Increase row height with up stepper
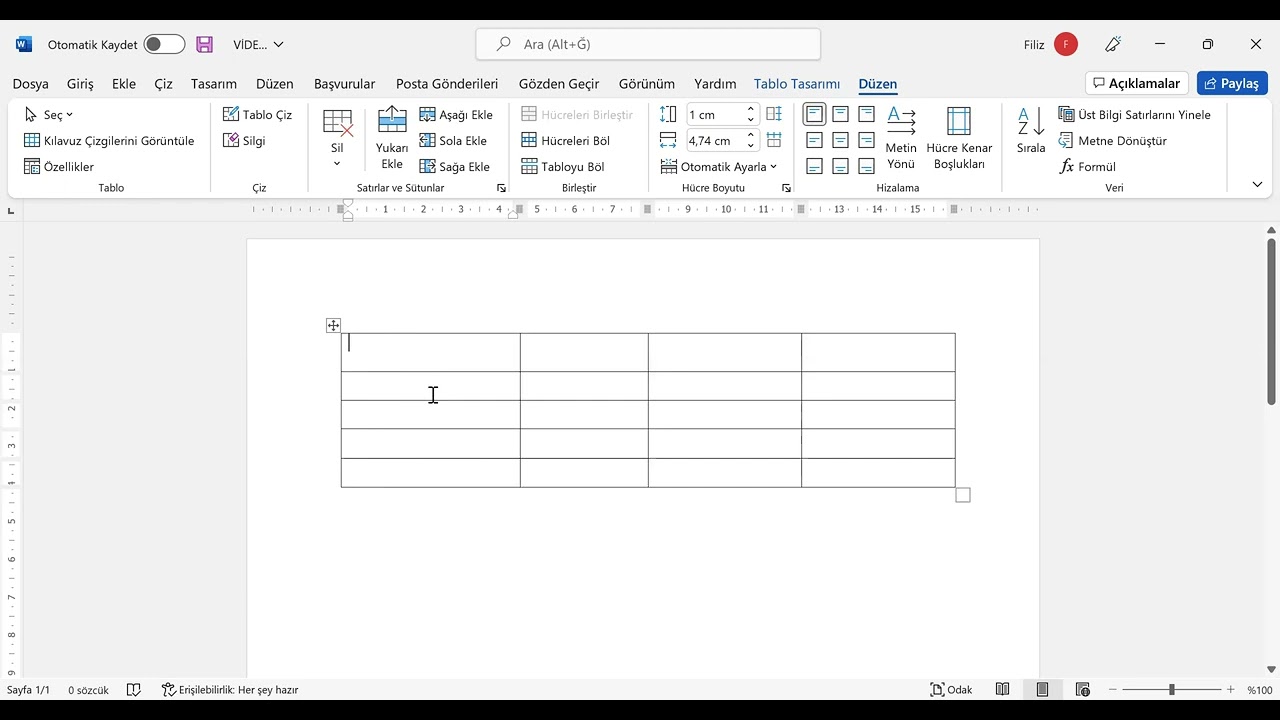The width and height of the screenshot is (1280, 720). coord(751,110)
